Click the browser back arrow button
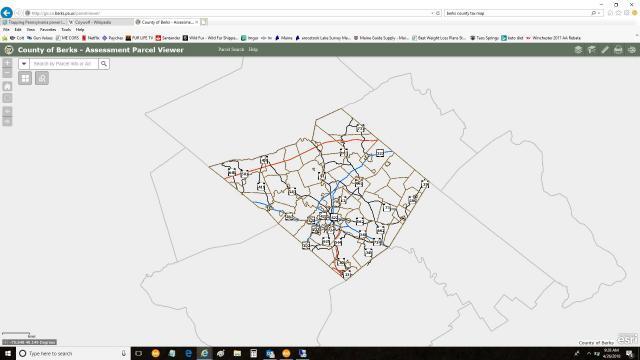This screenshot has height=360, width=640. [x=7, y=13]
